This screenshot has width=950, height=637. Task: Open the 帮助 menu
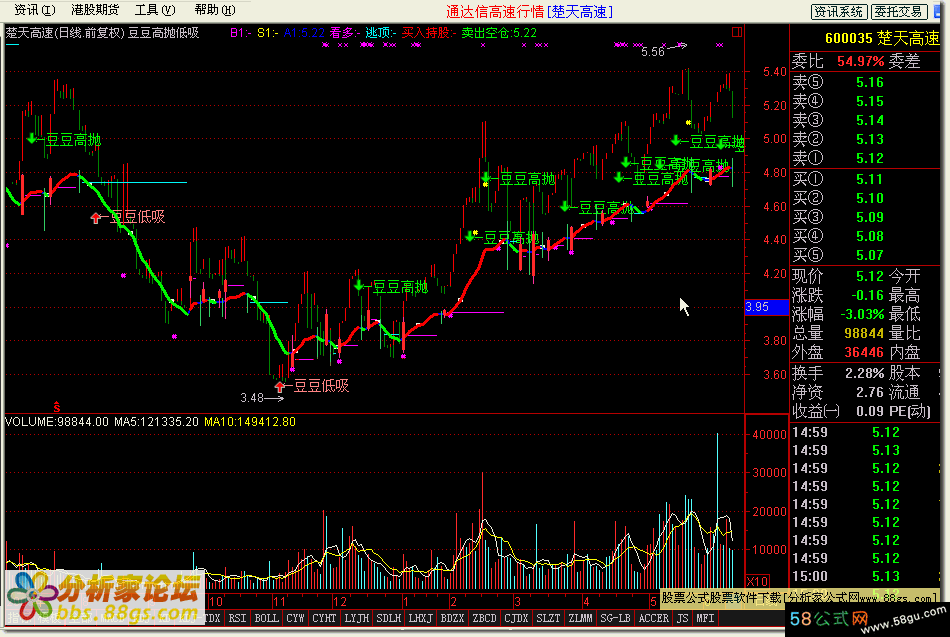coord(214,10)
